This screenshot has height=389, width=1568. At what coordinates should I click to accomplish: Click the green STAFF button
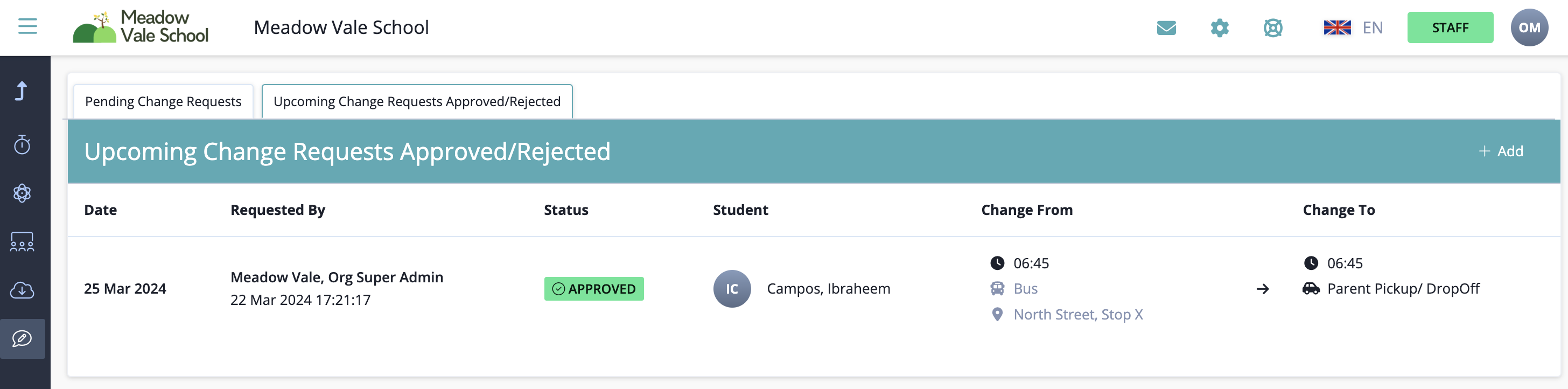1450,28
